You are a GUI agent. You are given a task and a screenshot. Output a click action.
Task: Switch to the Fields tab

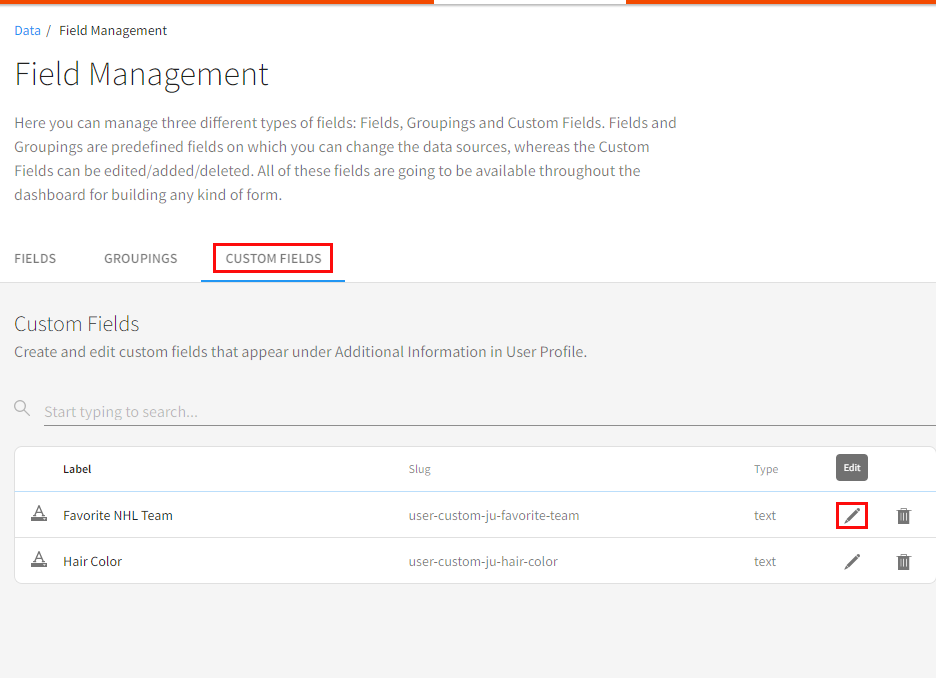(x=35, y=259)
